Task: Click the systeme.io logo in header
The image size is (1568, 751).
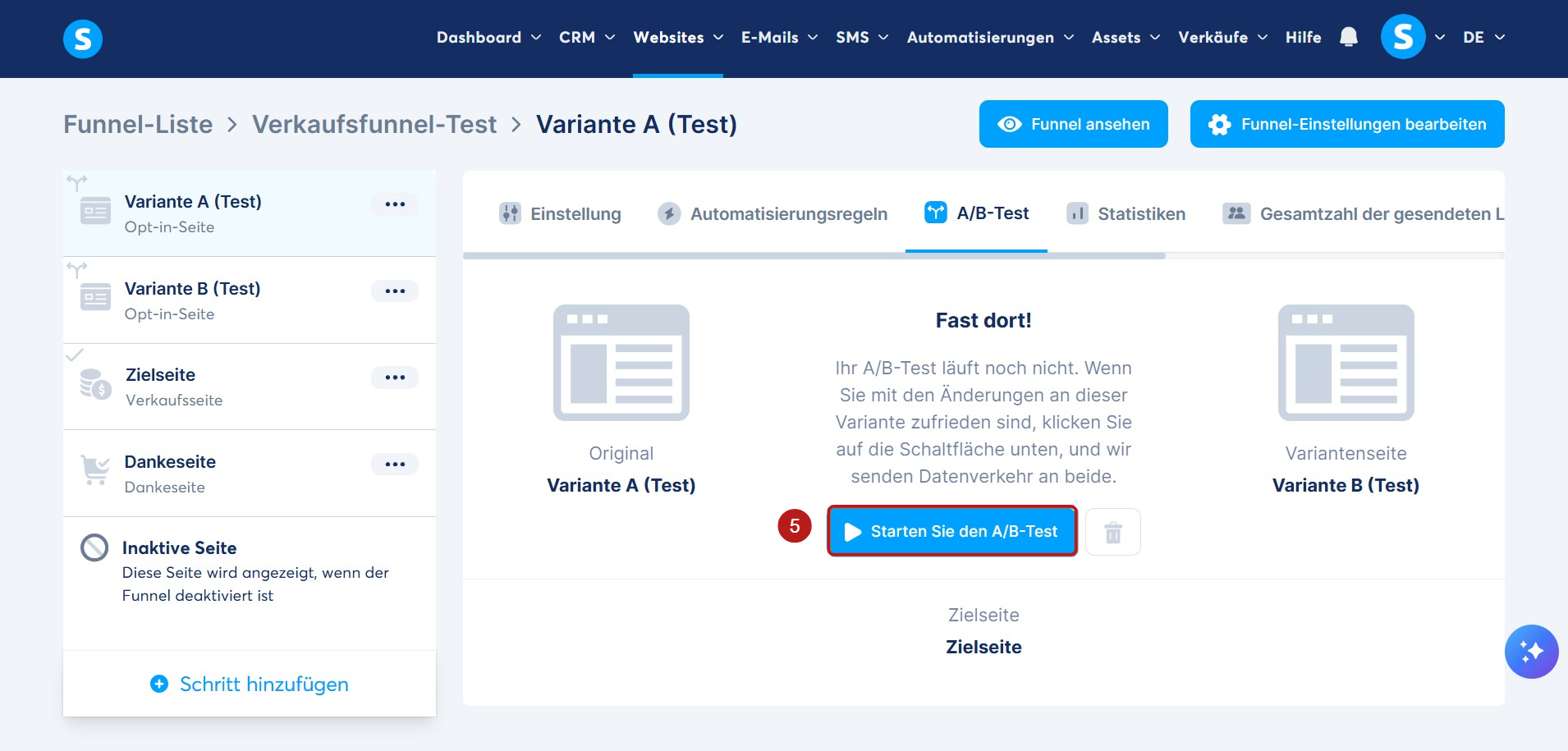Action: 83,39
